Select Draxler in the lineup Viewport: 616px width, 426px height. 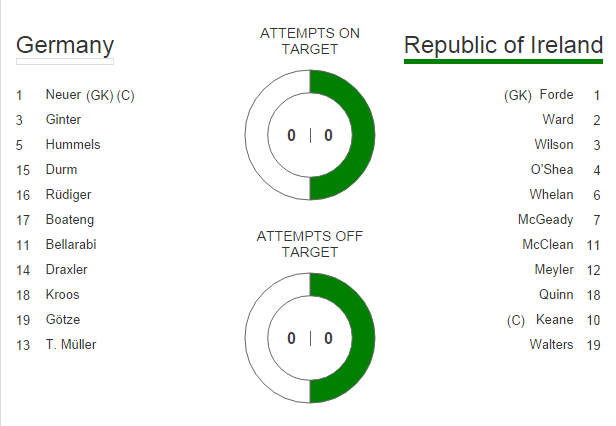[66, 270]
